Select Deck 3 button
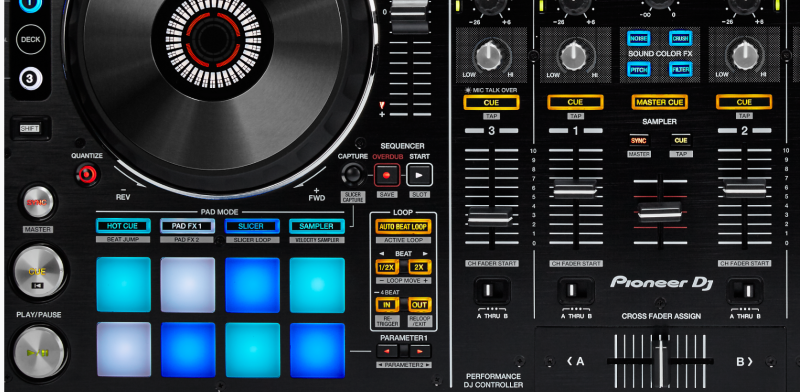 pos(31,79)
